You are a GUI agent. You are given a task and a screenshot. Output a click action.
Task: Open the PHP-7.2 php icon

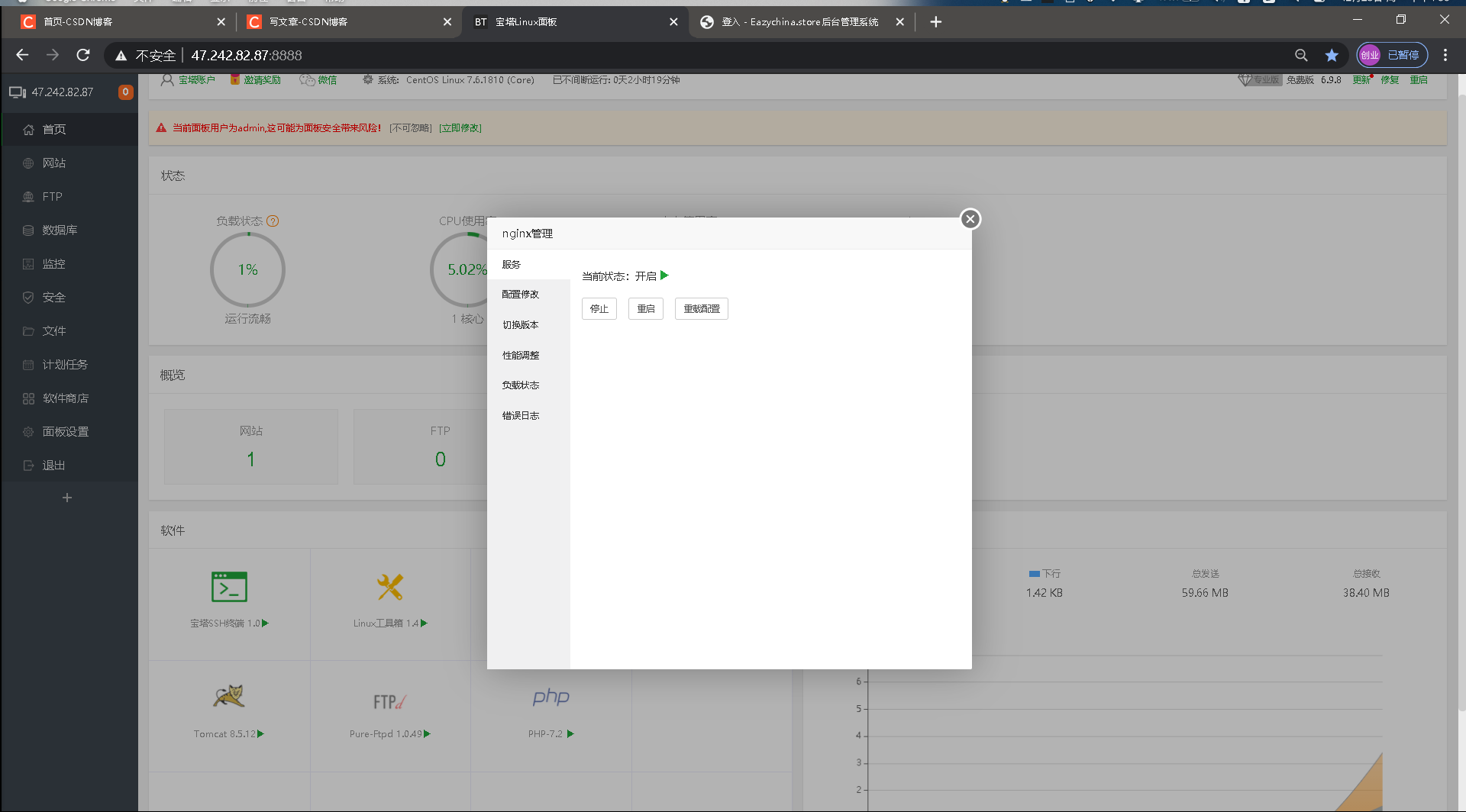pyautogui.click(x=551, y=697)
